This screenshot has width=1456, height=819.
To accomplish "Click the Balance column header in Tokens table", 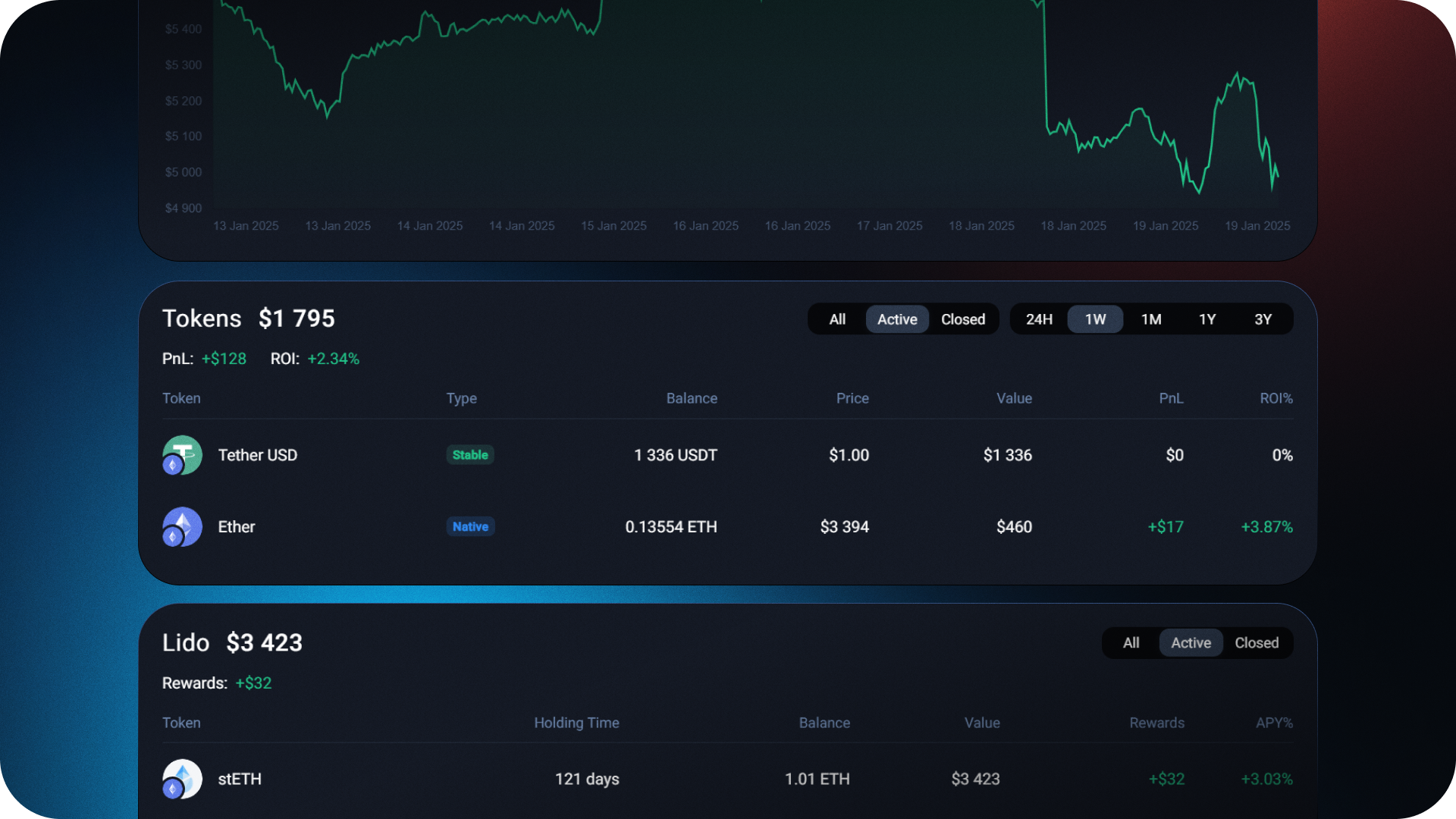I will (692, 398).
